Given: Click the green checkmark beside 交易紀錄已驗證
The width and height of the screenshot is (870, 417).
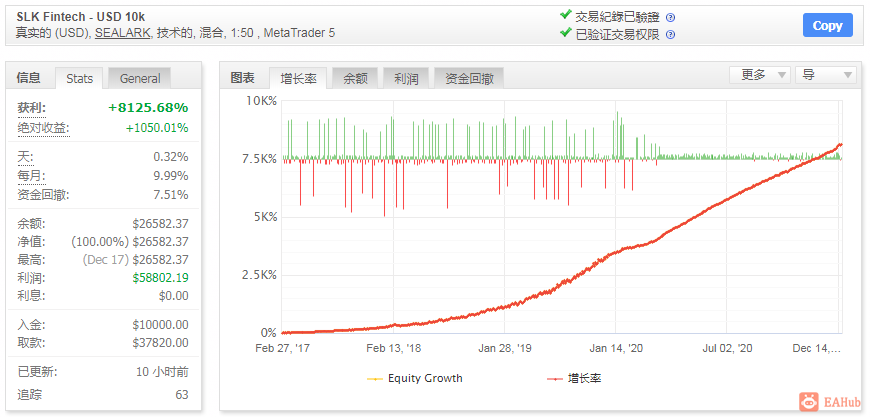Looking at the screenshot, I should pos(565,16).
